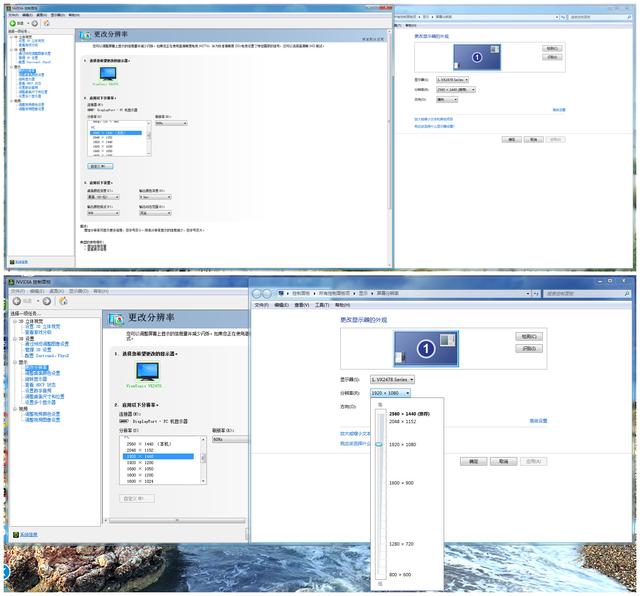Click Back arrow in bottom NVIDIA control panel
Screen dimensions: 640x596
tap(17, 301)
